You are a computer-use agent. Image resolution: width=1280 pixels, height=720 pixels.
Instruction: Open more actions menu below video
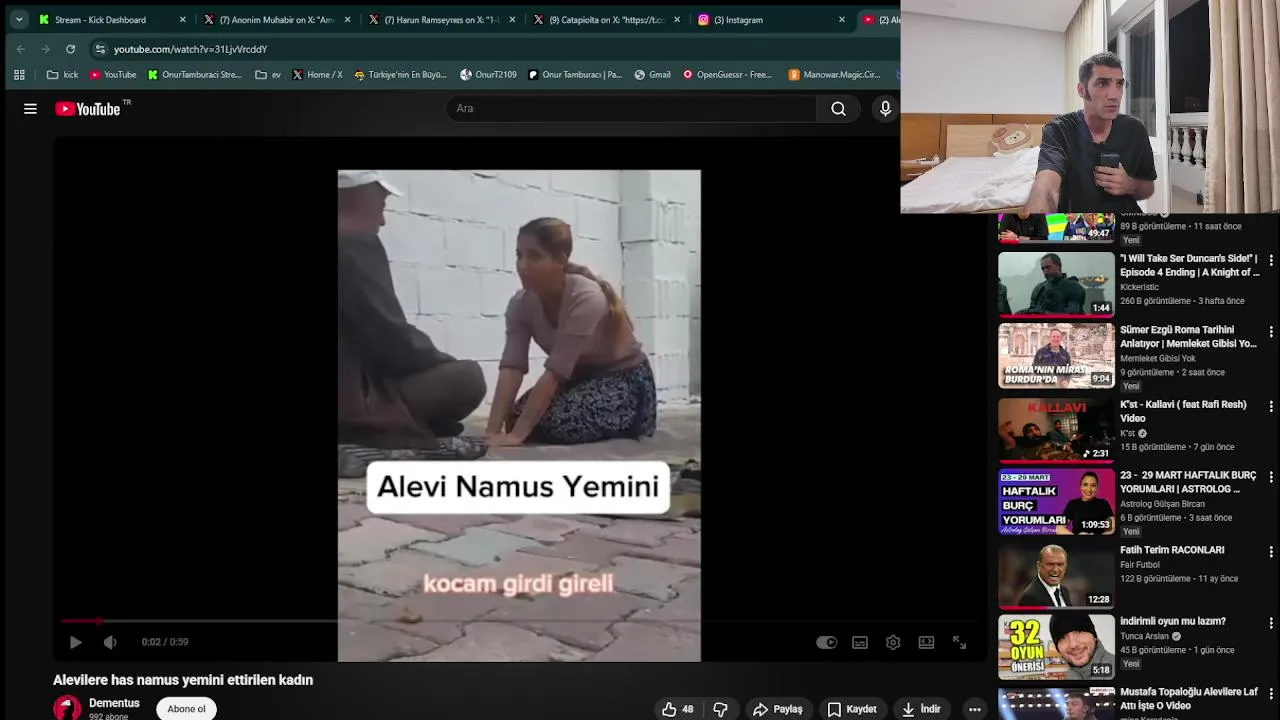[x=974, y=709]
